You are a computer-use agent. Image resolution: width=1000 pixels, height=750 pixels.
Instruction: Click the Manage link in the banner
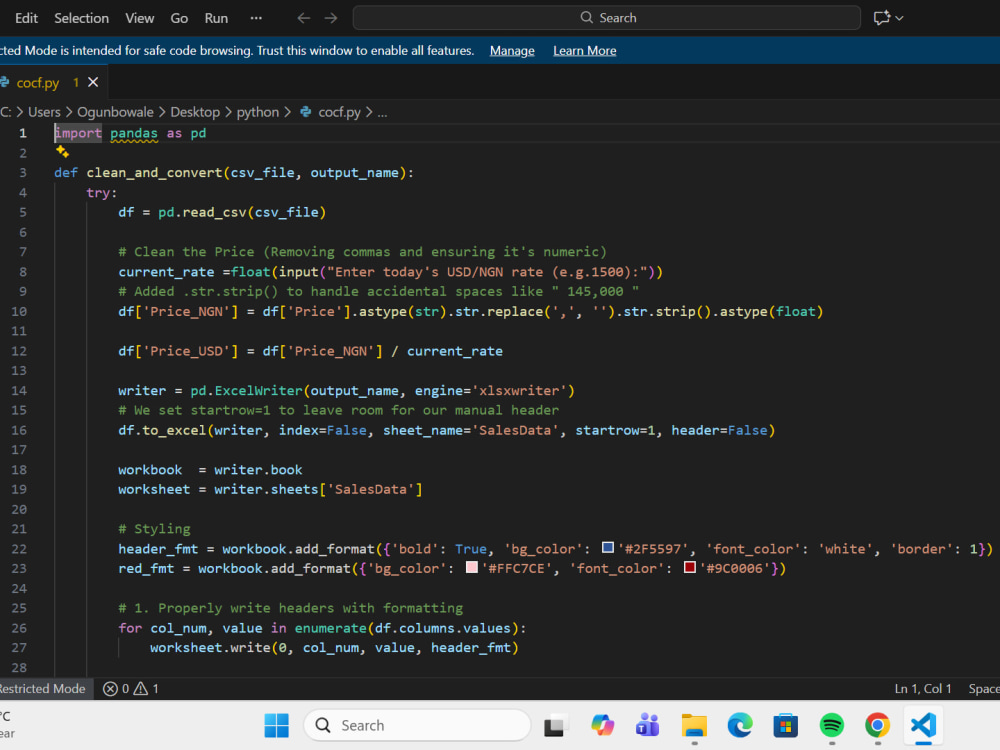[512, 51]
